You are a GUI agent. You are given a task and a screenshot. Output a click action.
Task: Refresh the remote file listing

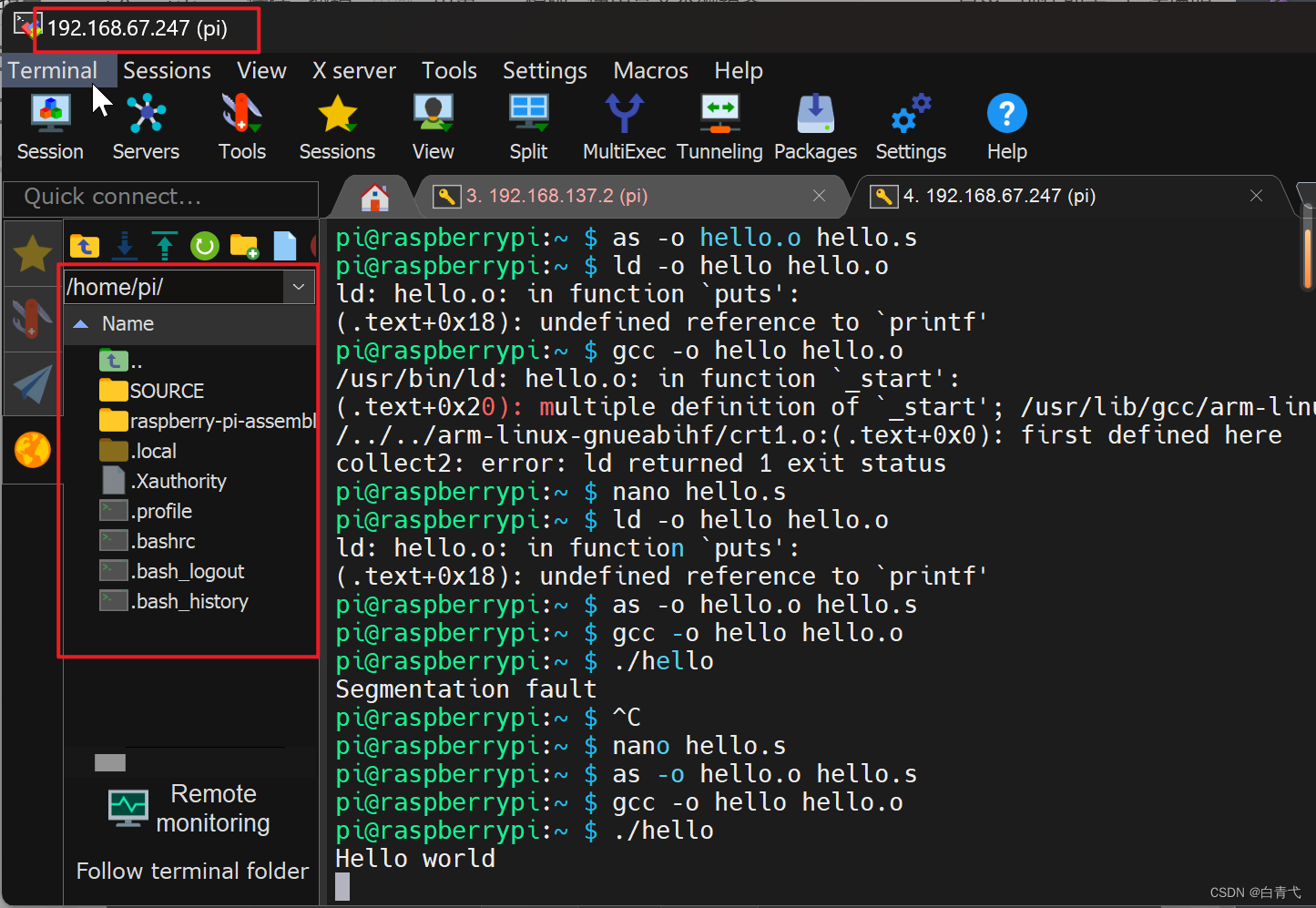203,245
